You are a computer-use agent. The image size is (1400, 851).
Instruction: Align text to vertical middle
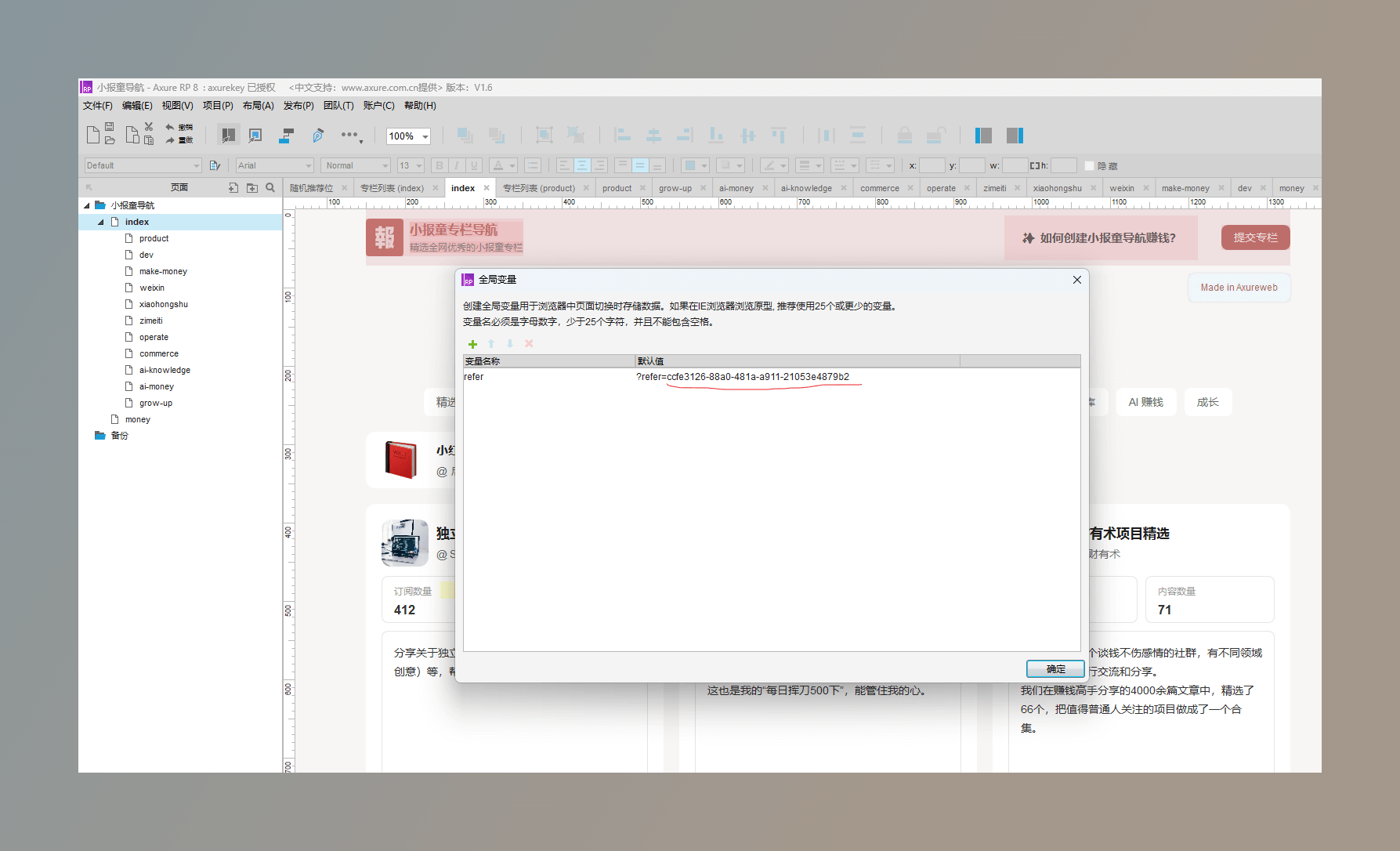point(640,165)
